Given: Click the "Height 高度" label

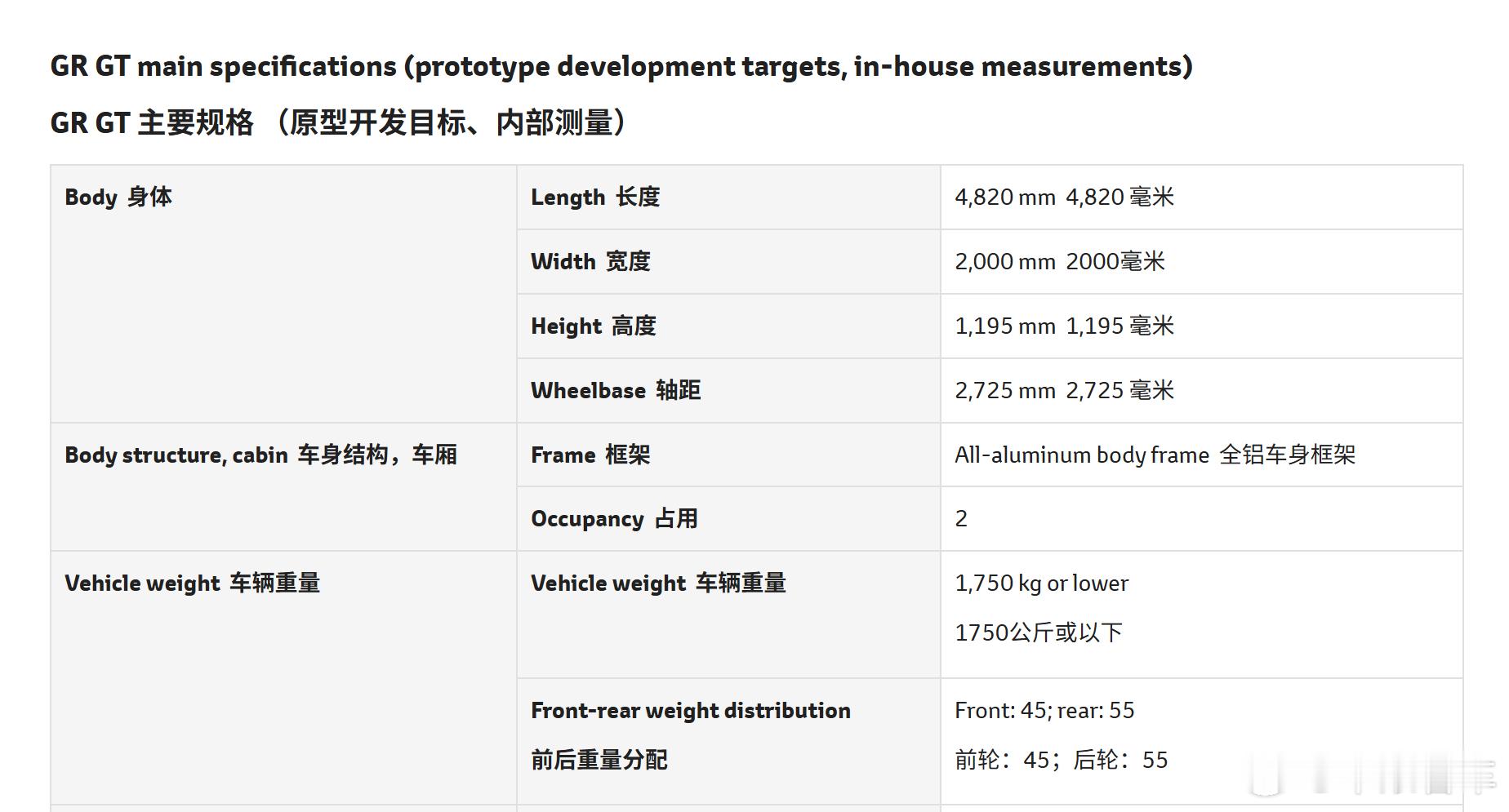Looking at the screenshot, I should [x=594, y=326].
